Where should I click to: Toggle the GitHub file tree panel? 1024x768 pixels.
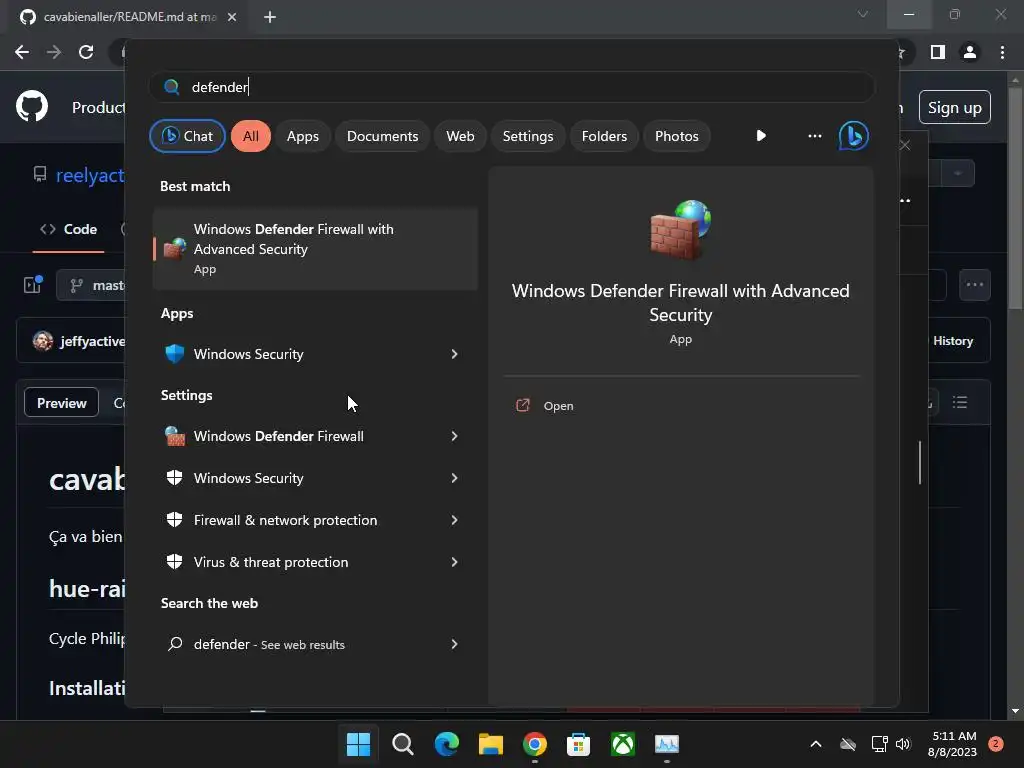pyautogui.click(x=33, y=285)
